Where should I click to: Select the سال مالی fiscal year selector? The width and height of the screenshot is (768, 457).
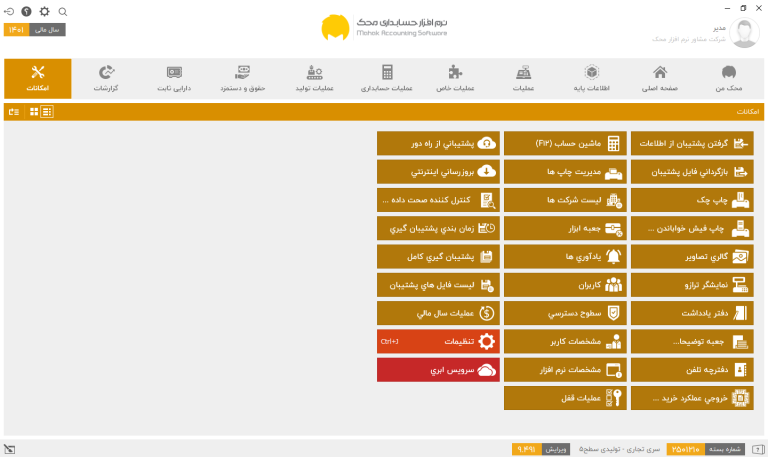click(x=35, y=30)
